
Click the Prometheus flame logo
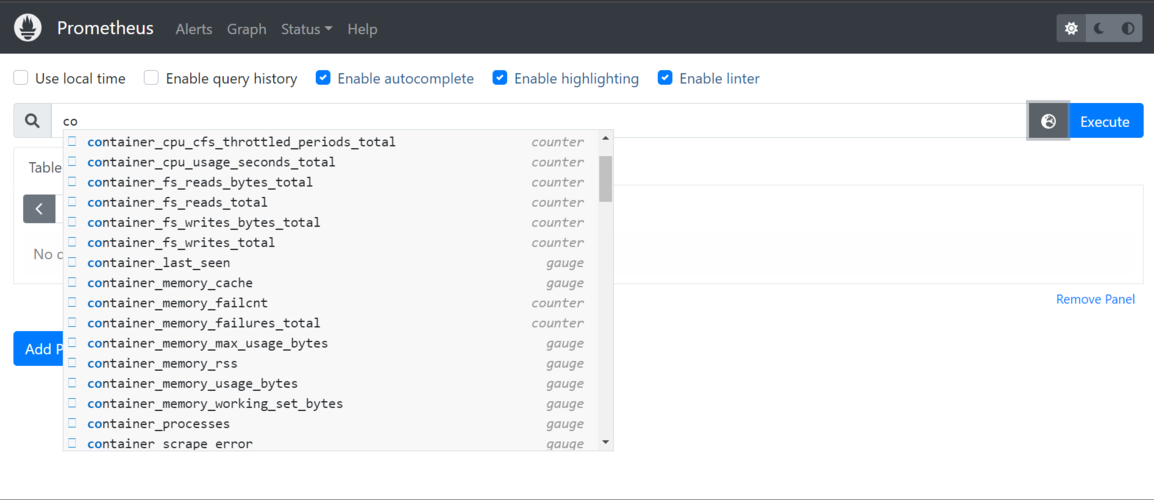click(28, 29)
